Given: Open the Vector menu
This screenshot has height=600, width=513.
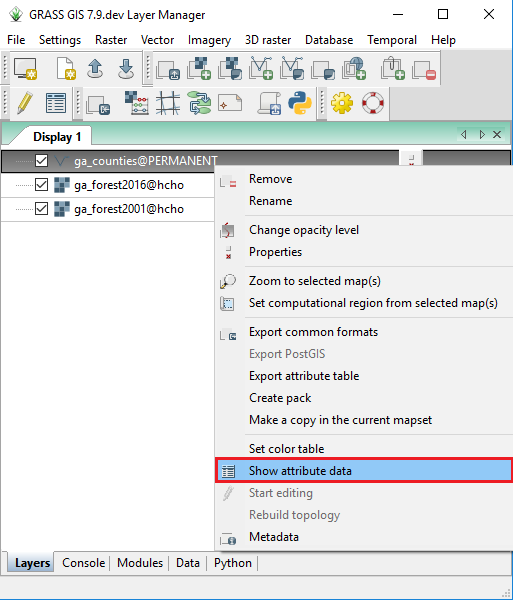Looking at the screenshot, I should 157,40.
